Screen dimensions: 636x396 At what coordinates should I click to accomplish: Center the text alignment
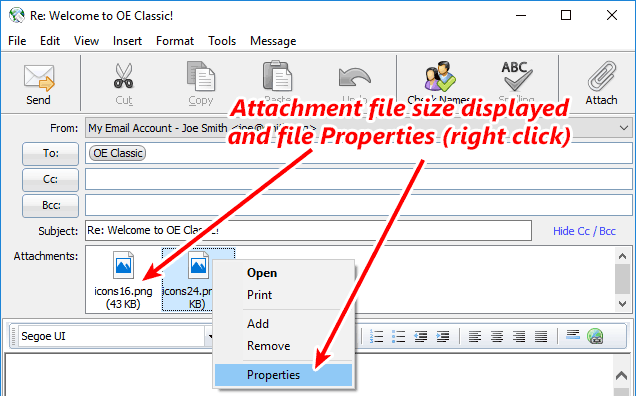pyautogui.click(x=497, y=336)
